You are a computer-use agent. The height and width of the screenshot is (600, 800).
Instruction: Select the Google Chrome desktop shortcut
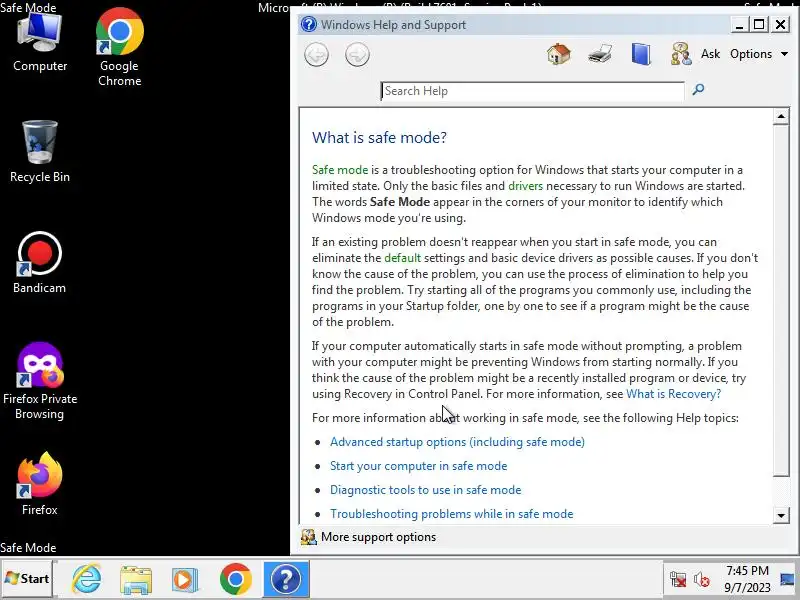click(119, 47)
